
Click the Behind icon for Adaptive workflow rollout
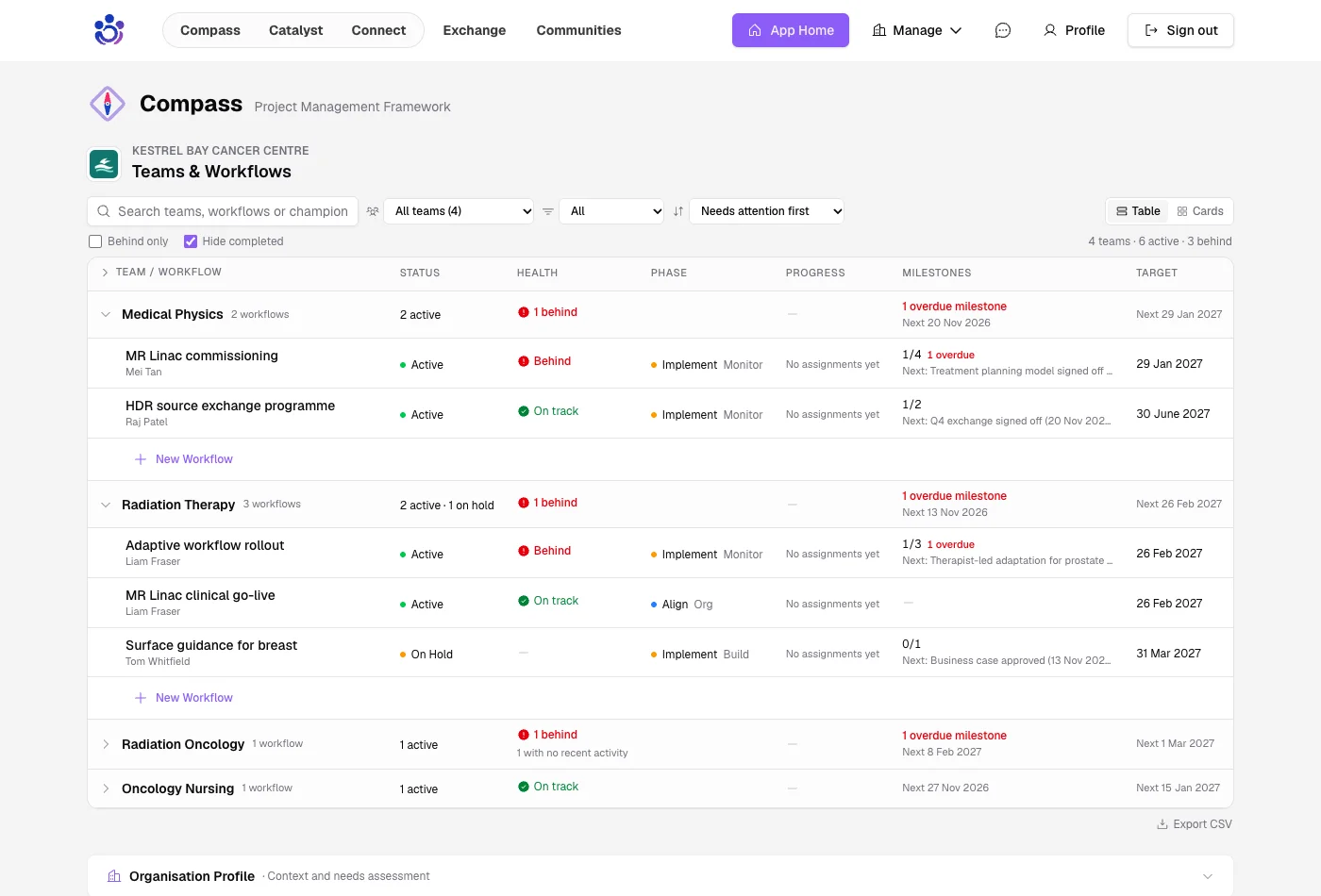click(x=523, y=551)
